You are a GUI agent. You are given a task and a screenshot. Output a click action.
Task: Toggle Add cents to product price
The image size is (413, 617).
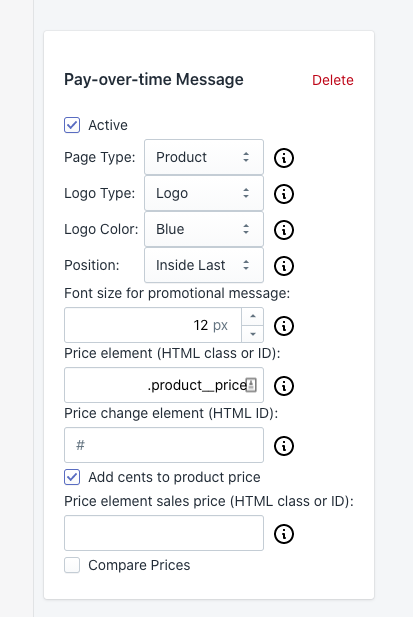point(72,477)
